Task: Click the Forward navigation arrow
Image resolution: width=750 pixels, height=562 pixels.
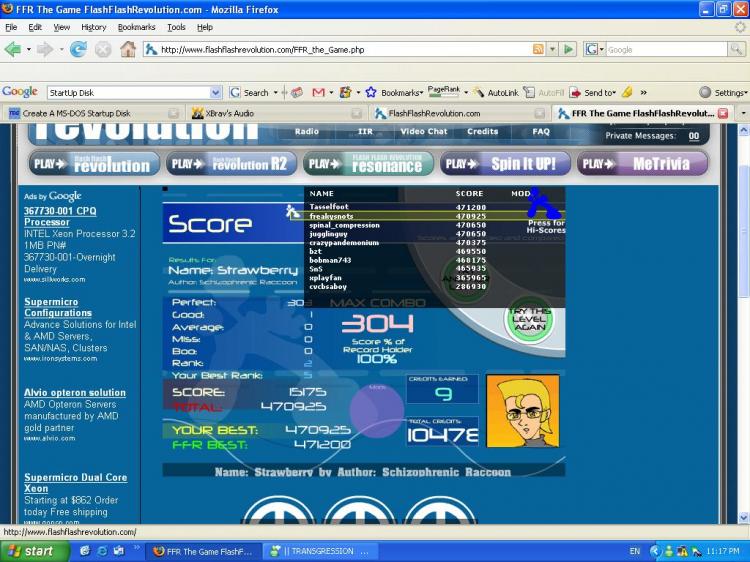Action: point(45,49)
